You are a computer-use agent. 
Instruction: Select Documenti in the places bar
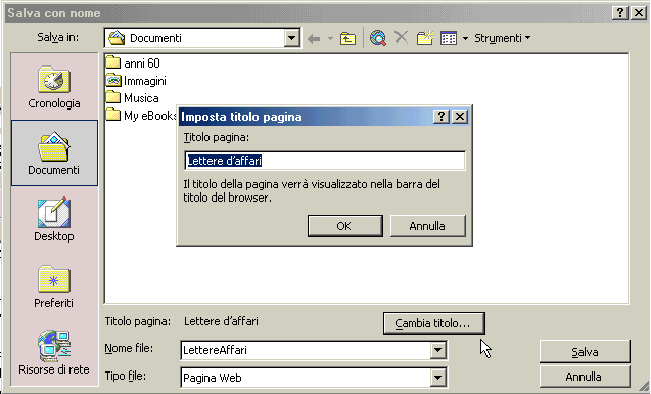pos(54,153)
